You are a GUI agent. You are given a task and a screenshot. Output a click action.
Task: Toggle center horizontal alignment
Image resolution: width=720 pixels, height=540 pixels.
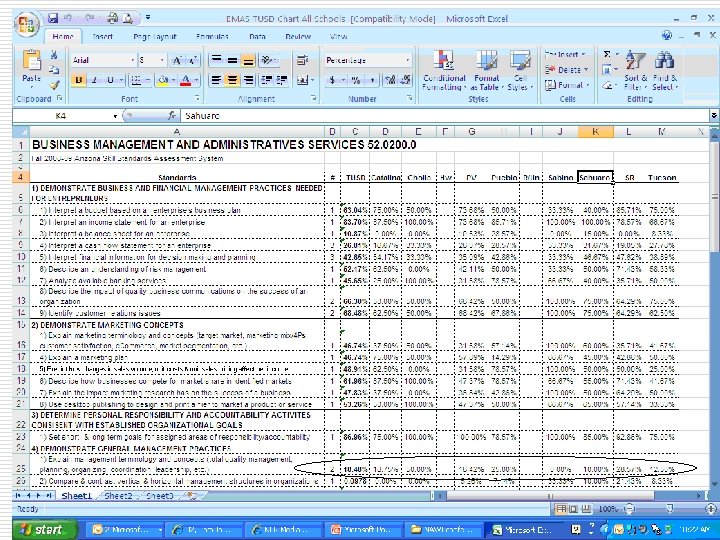232,80
